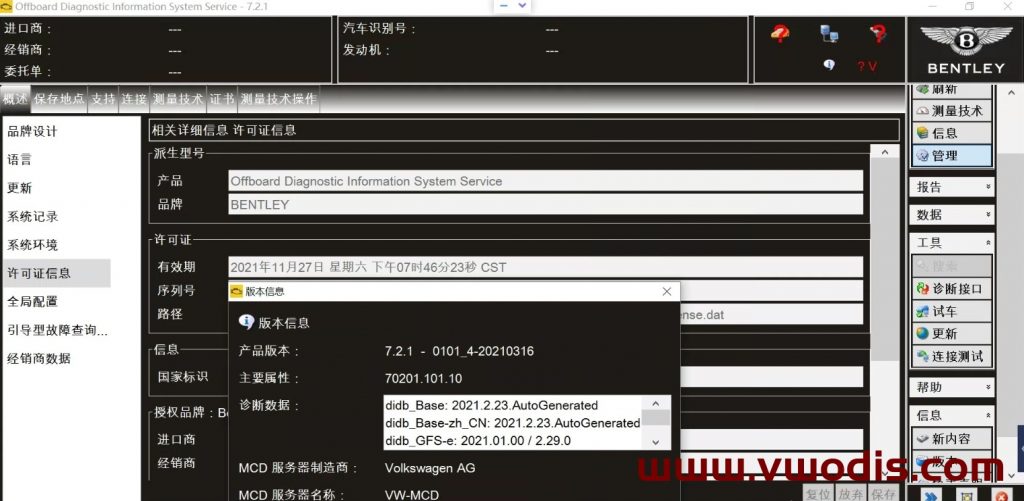Viewport: 1024px width, 501px height.
Task: Click the 产品 field showing Offboard Diagnostic
Action: pyautogui.click(x=545, y=181)
